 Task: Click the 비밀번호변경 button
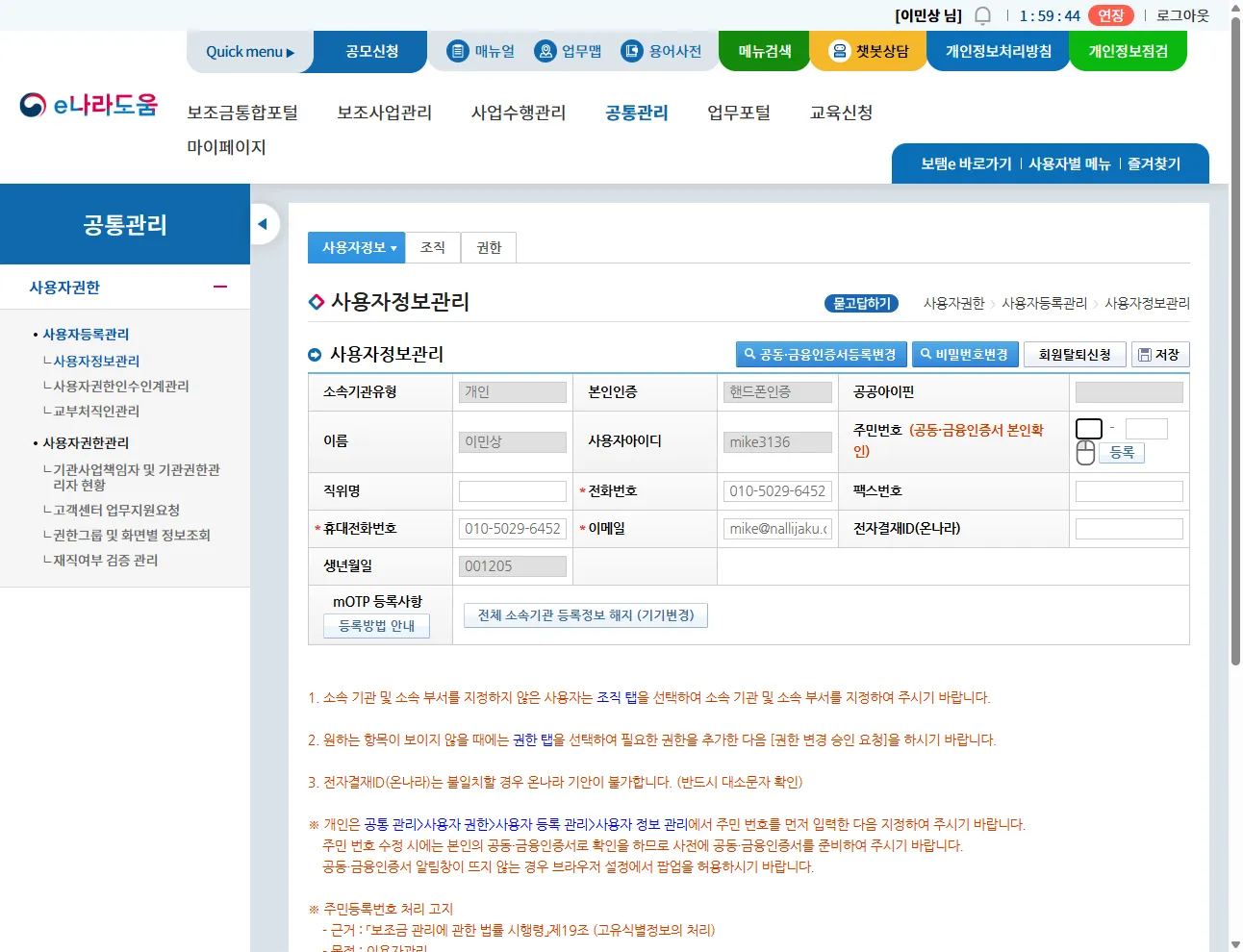[964, 355]
